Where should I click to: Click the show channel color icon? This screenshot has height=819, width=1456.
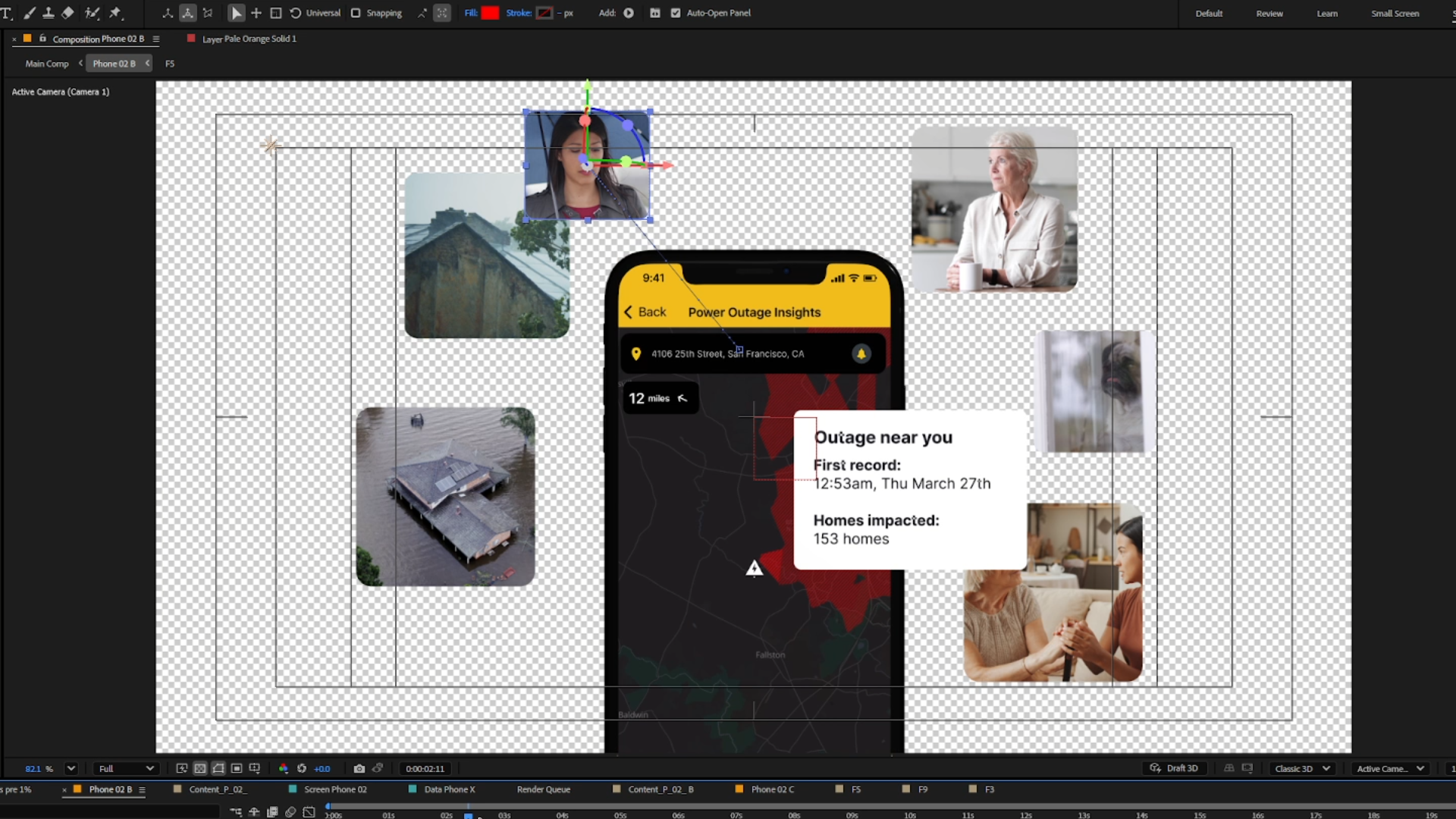click(x=284, y=768)
